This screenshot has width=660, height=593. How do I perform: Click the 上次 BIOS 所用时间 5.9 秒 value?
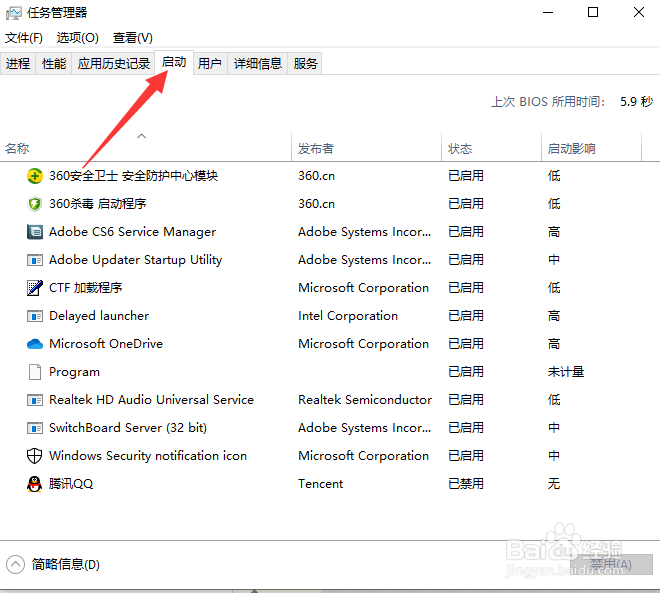tap(637, 102)
